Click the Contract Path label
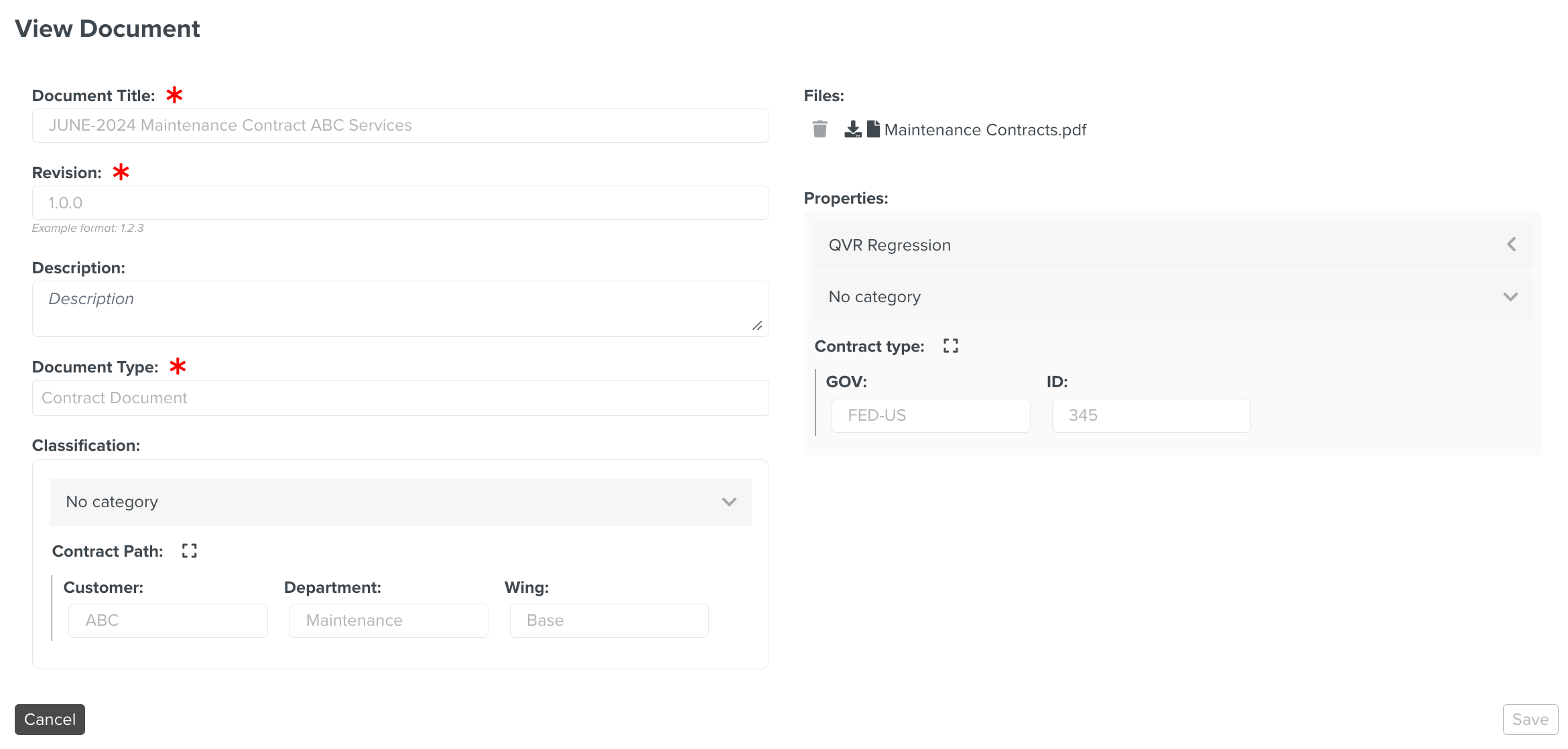 click(x=107, y=551)
